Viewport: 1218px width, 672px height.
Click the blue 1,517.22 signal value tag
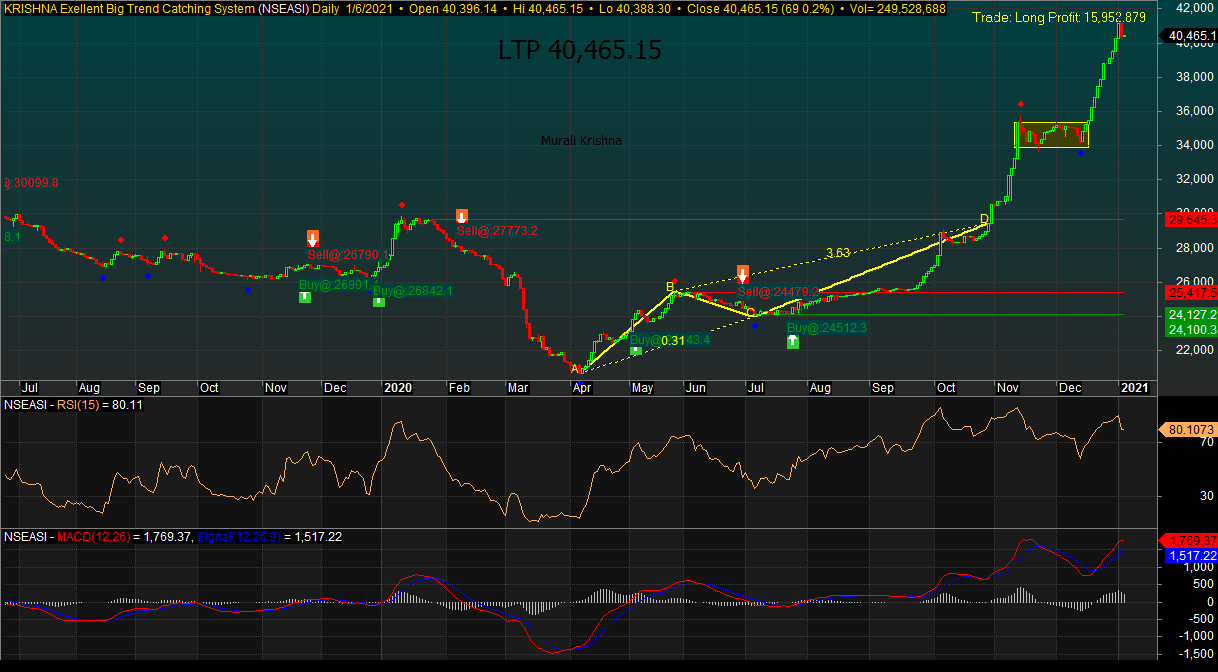[1190, 555]
